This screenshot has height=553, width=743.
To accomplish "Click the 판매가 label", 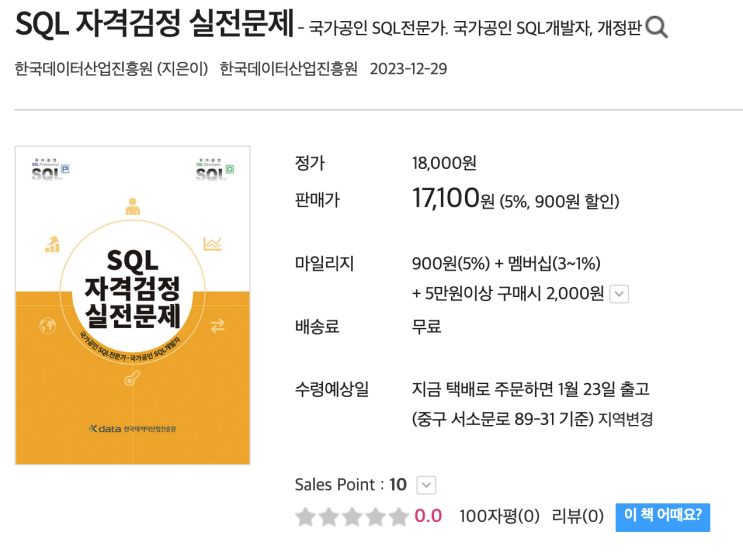I will (317, 200).
